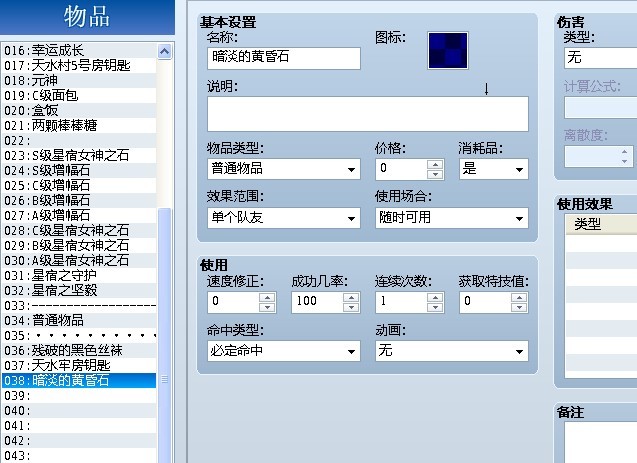The width and height of the screenshot is (637, 463).
Task: Decrease the 获取特技值 value
Action: tap(519, 307)
